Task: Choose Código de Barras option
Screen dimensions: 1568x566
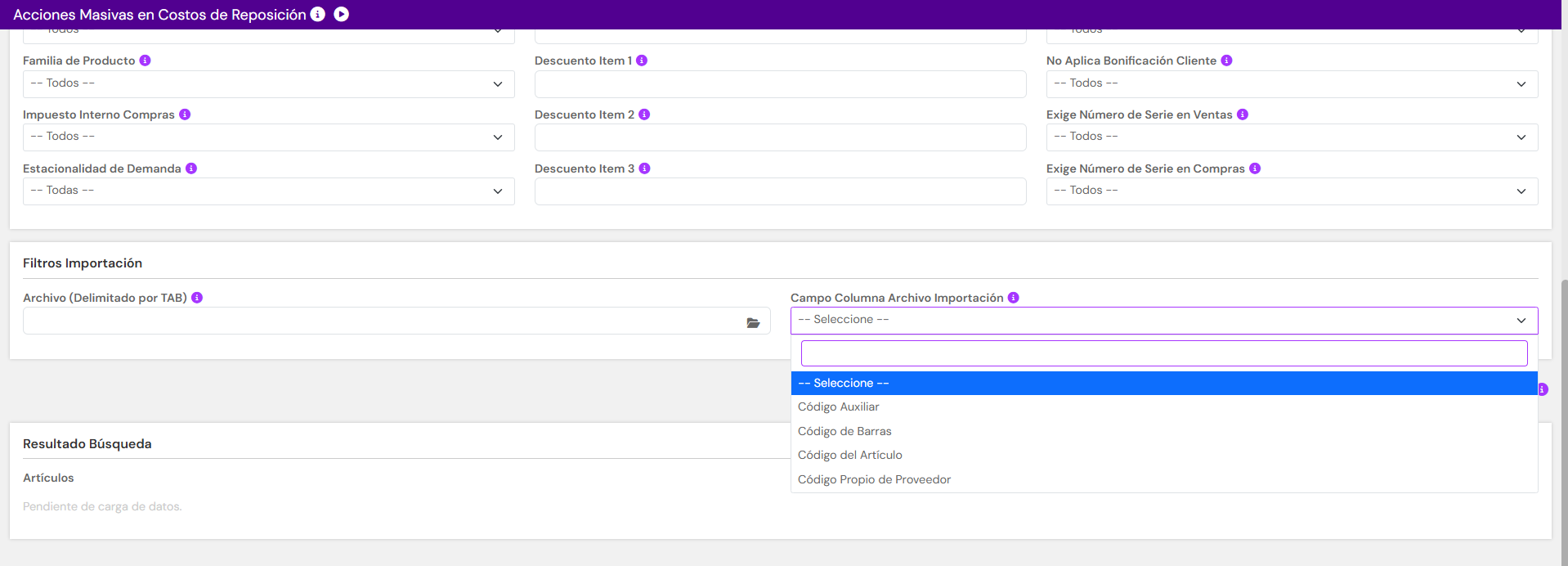Action: (x=1164, y=431)
